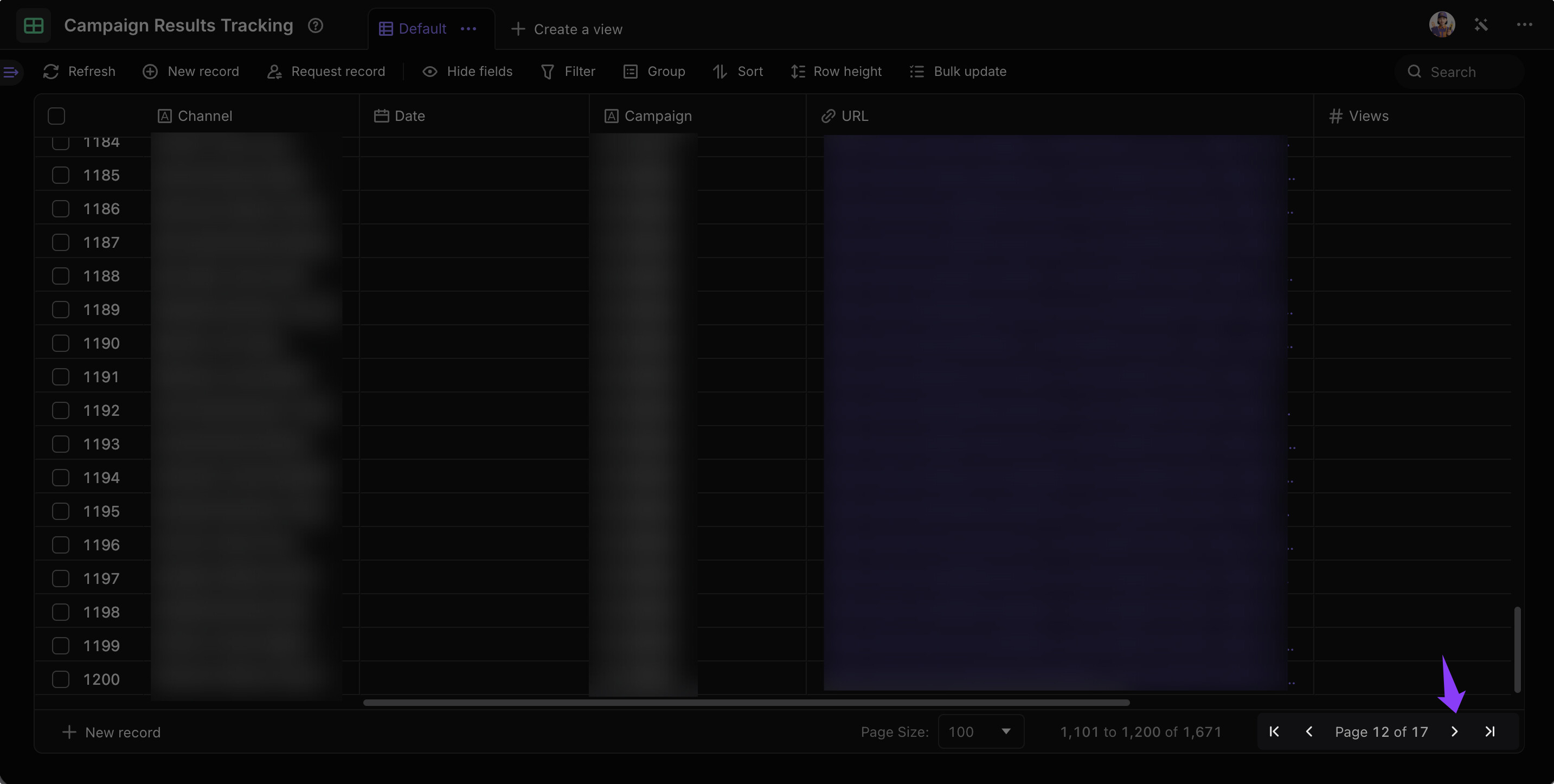Go to the last page
Viewport: 1554px width, 784px height.
point(1489,731)
